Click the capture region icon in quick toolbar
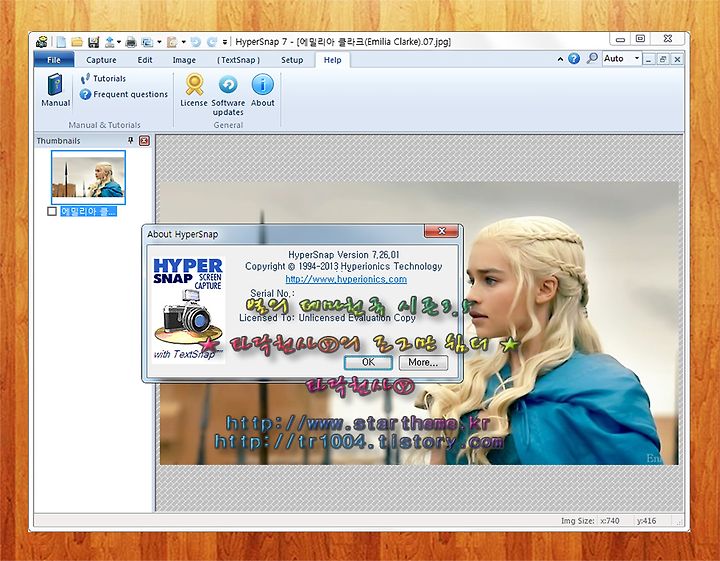The height and width of the screenshot is (561, 720). point(147,42)
